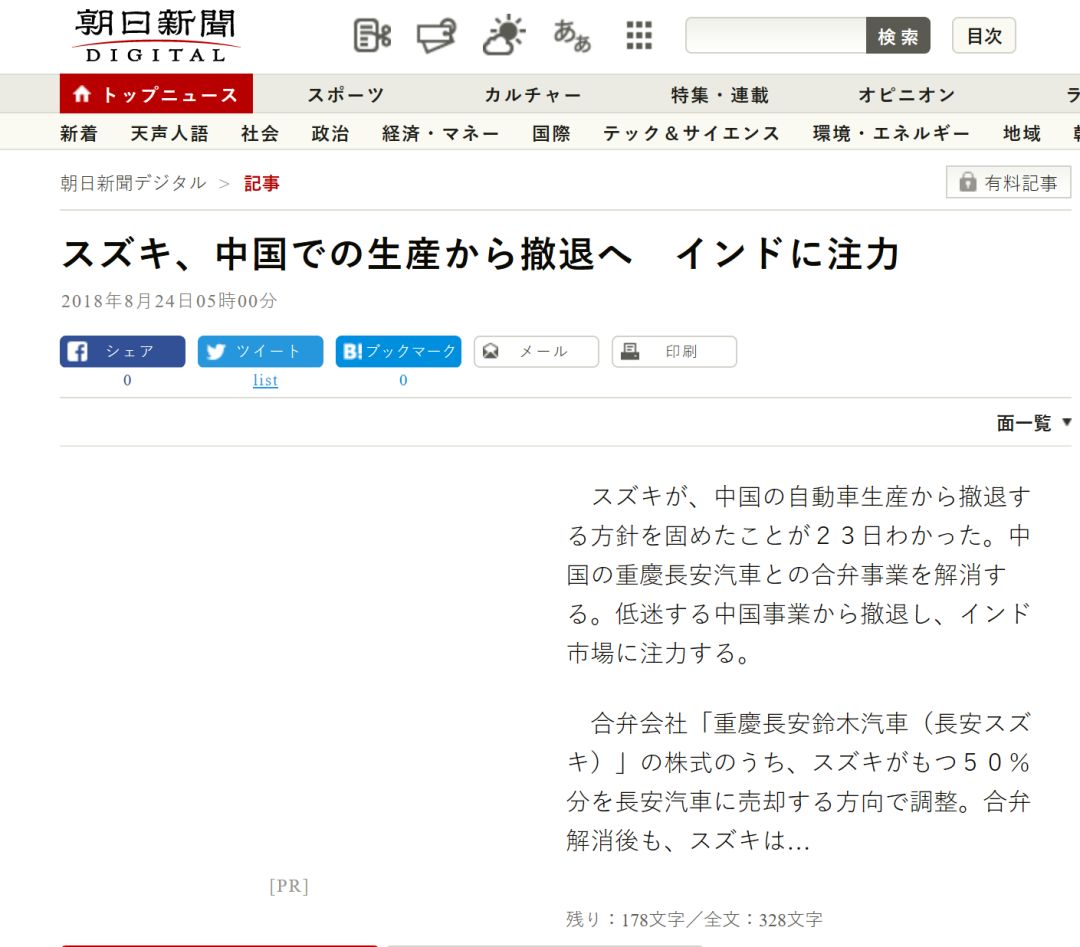Select the トップニュース tab
This screenshot has width=1080, height=947.
pos(156,94)
